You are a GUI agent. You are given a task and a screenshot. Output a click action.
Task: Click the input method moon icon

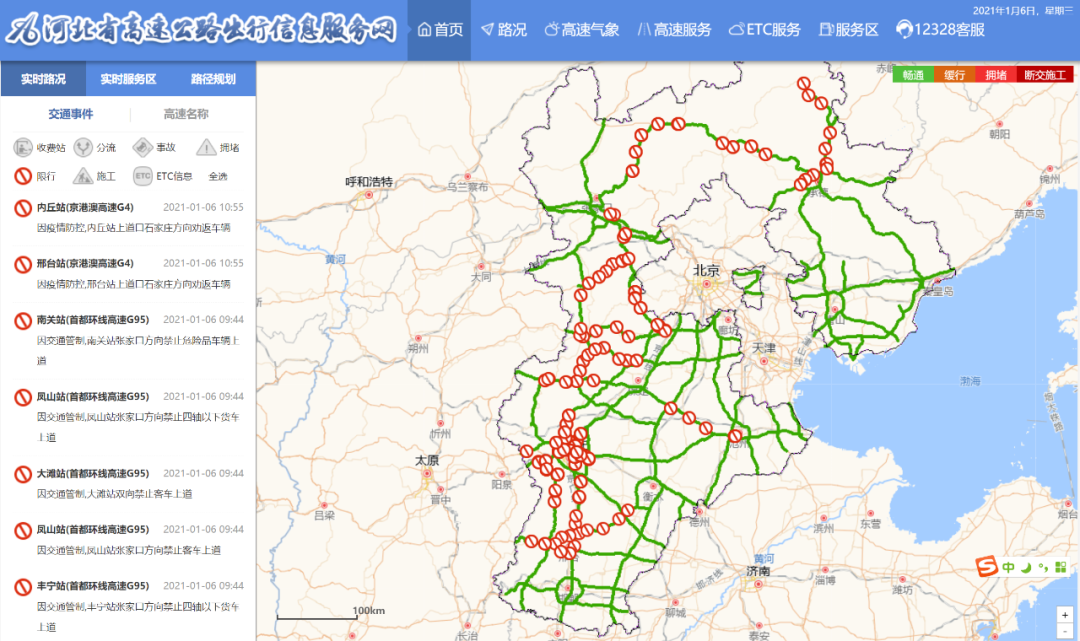(1026, 567)
